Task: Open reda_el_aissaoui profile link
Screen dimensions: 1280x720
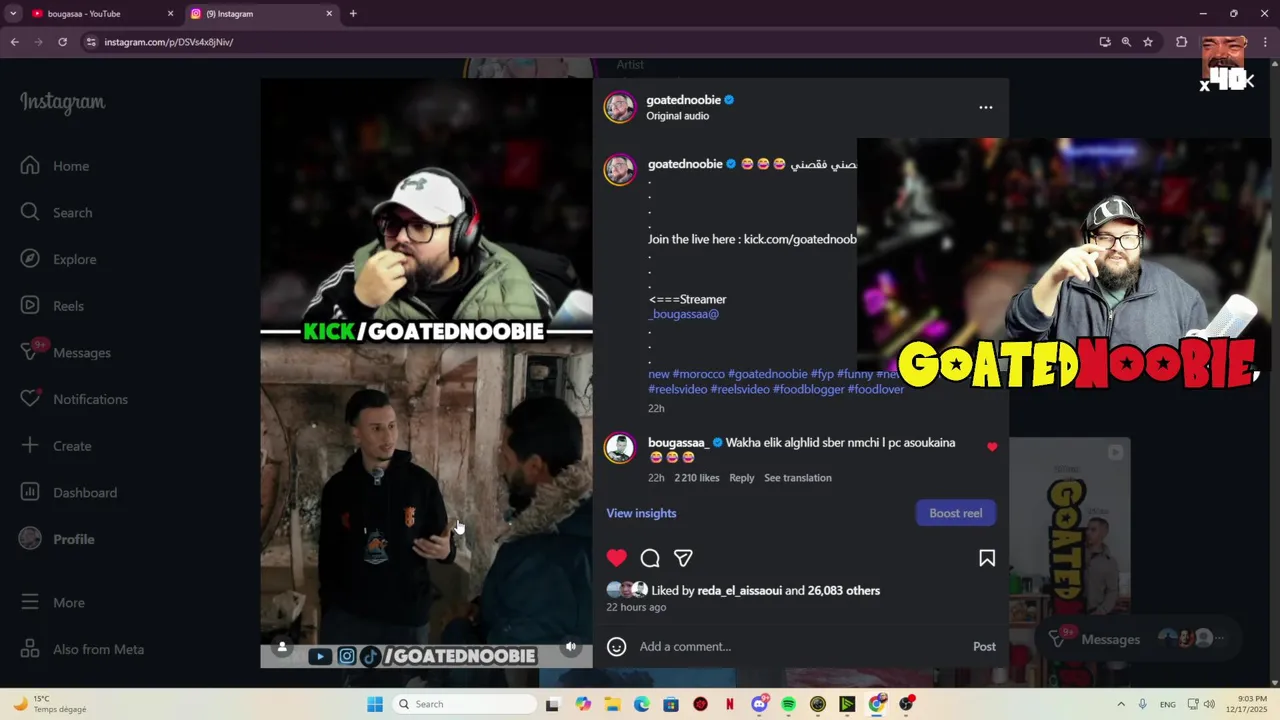Action: [740, 591]
